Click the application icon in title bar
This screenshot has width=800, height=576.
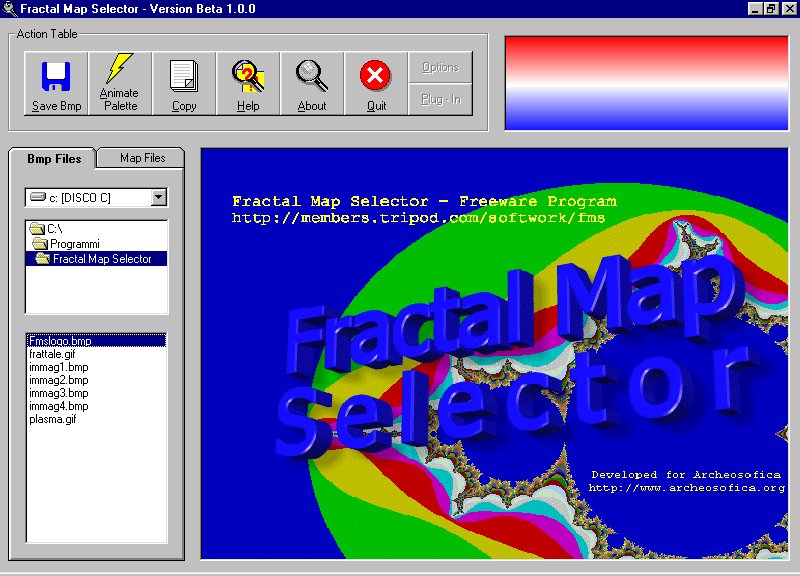(x=9, y=9)
